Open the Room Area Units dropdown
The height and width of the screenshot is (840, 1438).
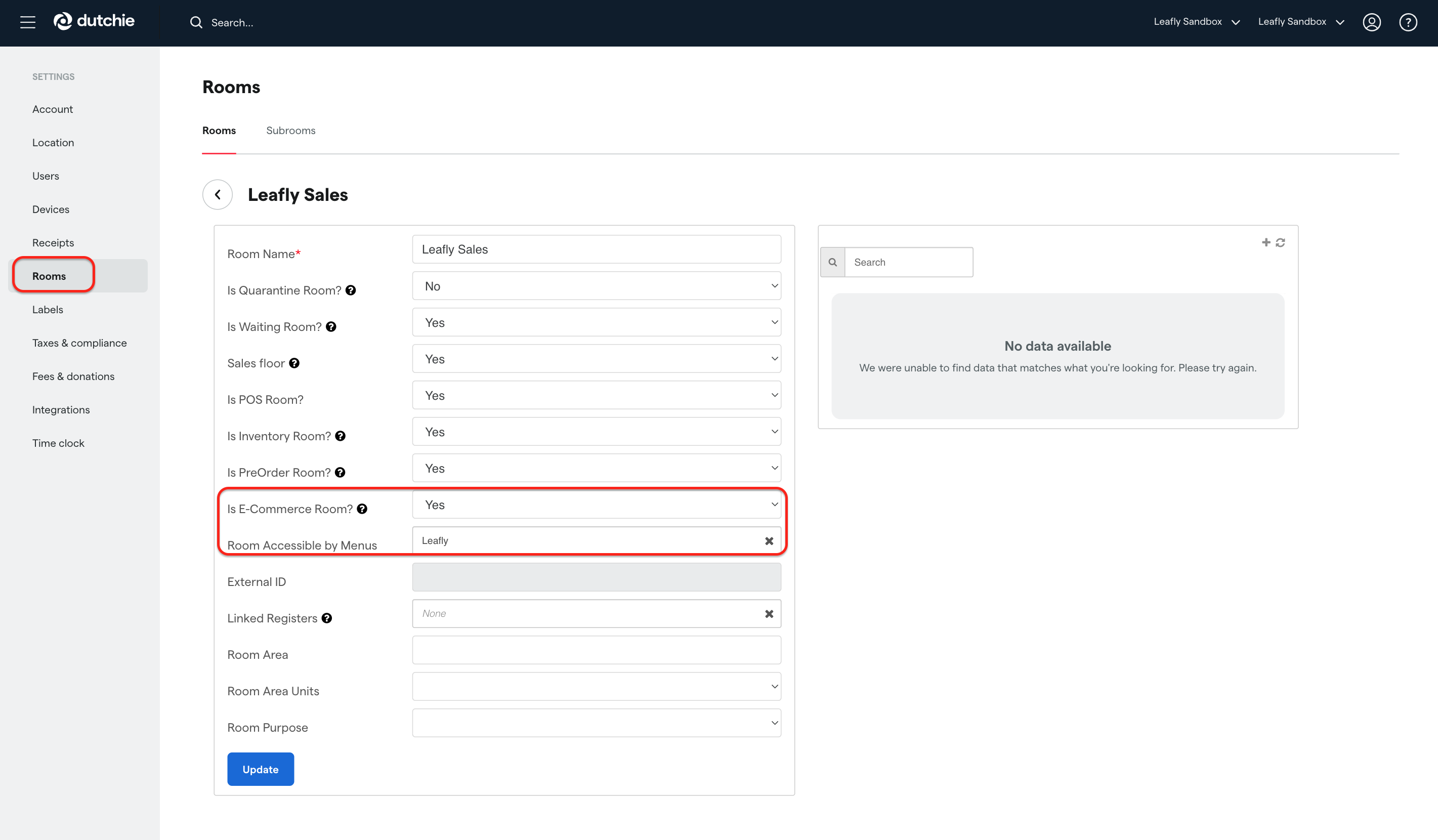597,687
